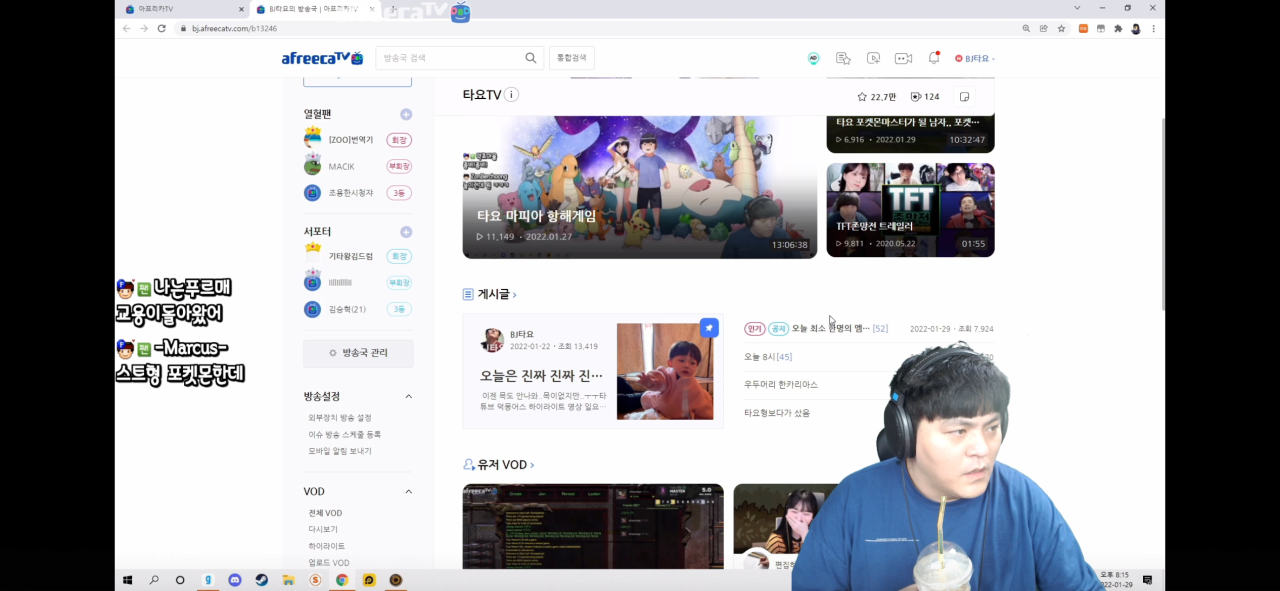Click the 유저 VOD user icon
The width and height of the screenshot is (1280, 591).
[469, 465]
